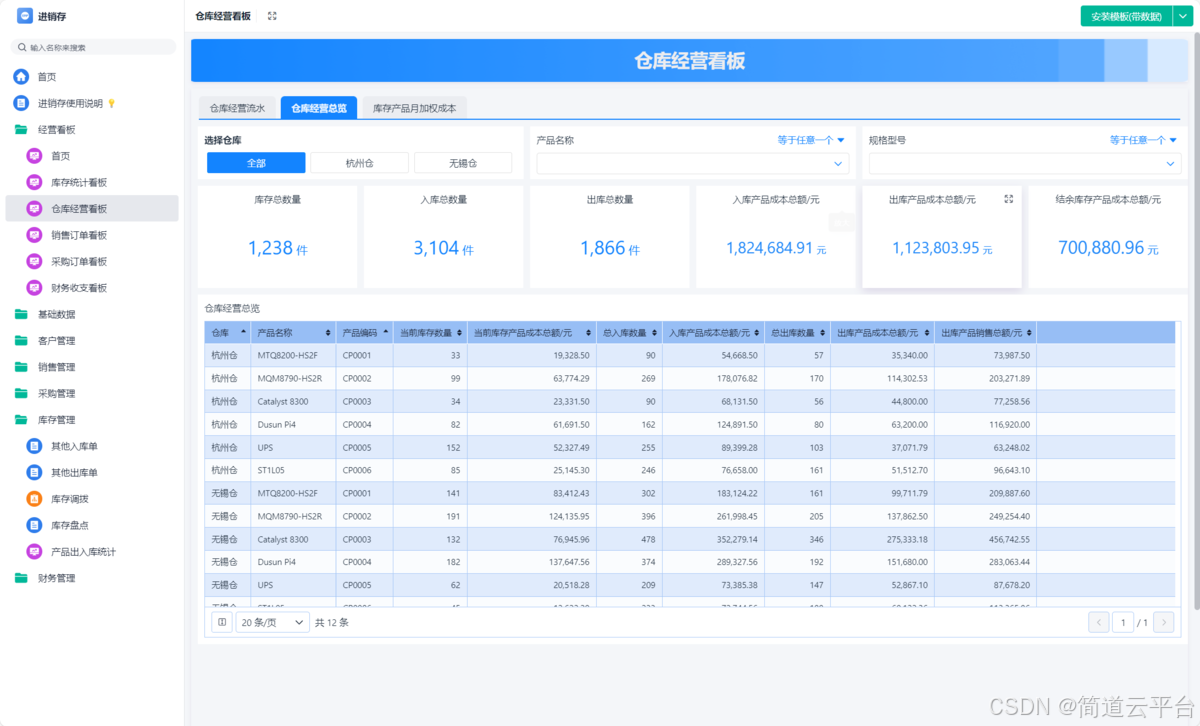This screenshot has width=1200, height=726.
Task: Click the form icon next to 其他出库单
Action: (x=34, y=472)
